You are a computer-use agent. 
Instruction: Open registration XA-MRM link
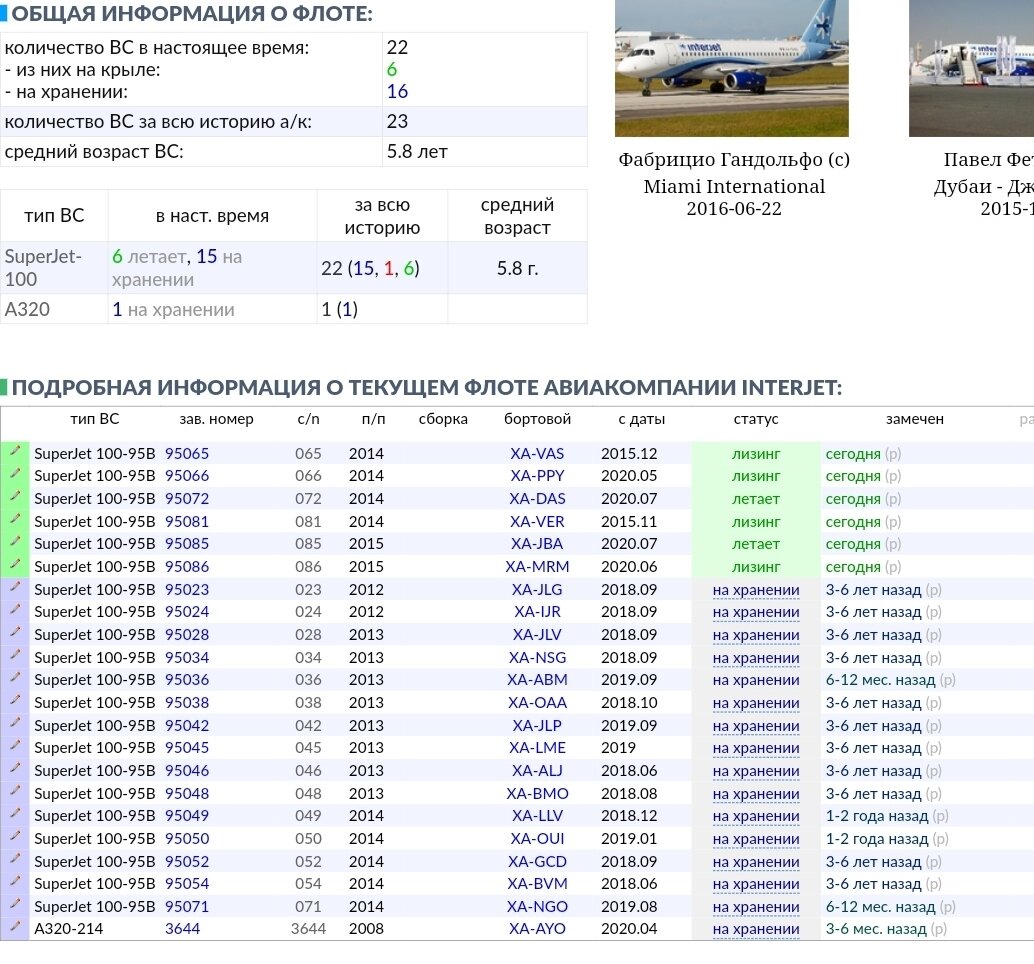click(537, 566)
